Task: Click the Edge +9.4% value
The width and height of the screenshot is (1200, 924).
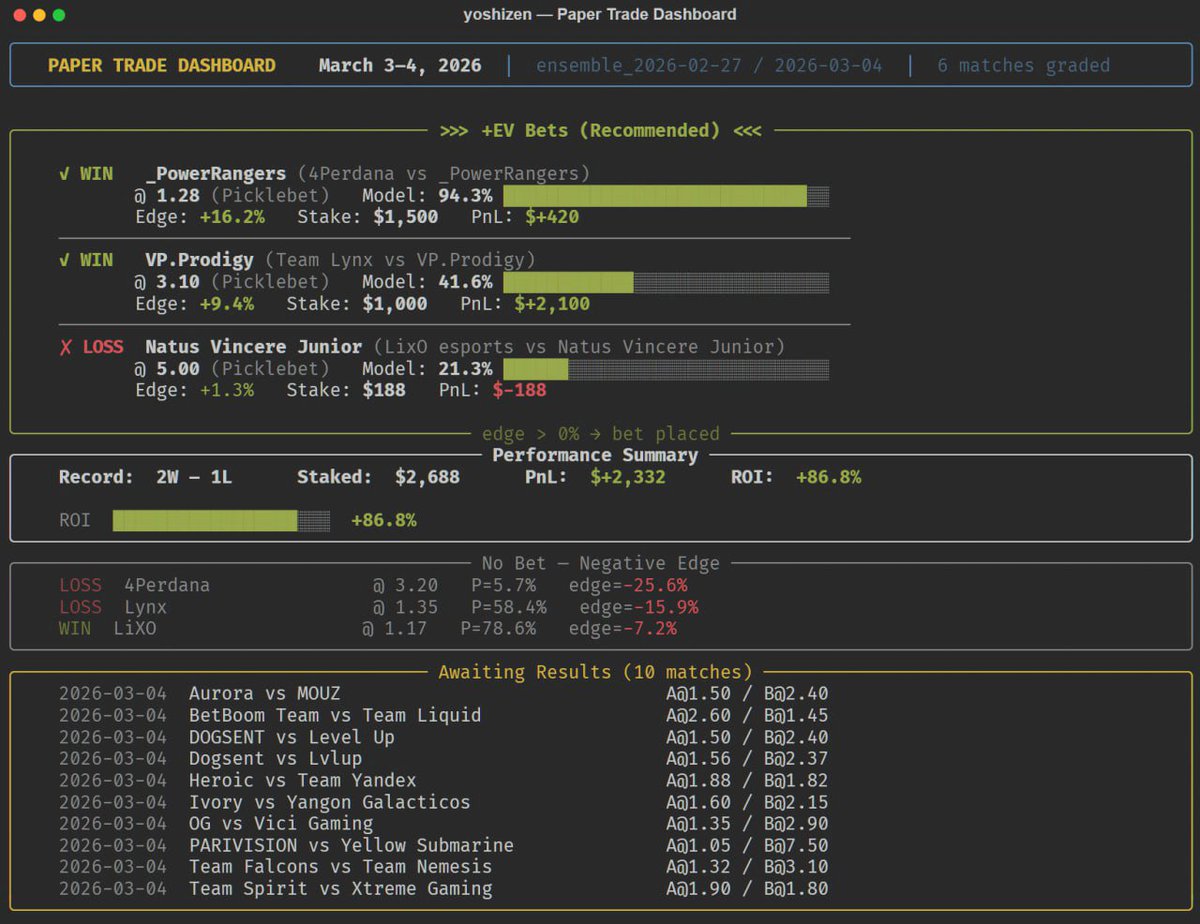Action: tap(226, 304)
